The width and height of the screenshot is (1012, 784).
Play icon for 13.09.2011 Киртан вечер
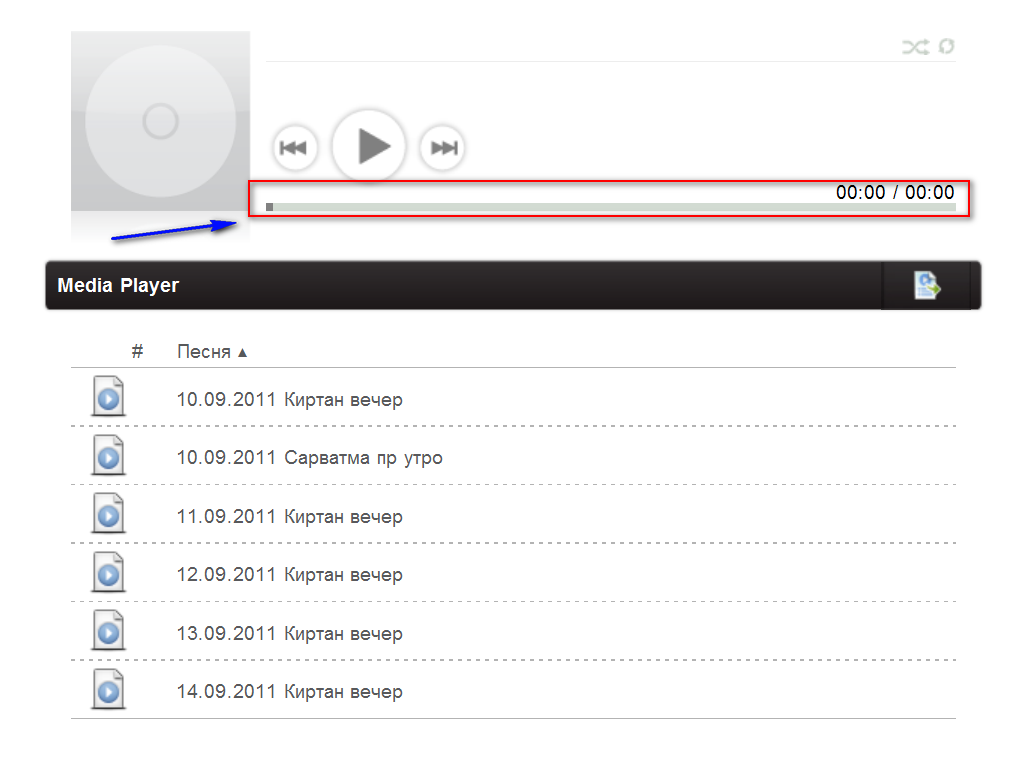tap(108, 630)
